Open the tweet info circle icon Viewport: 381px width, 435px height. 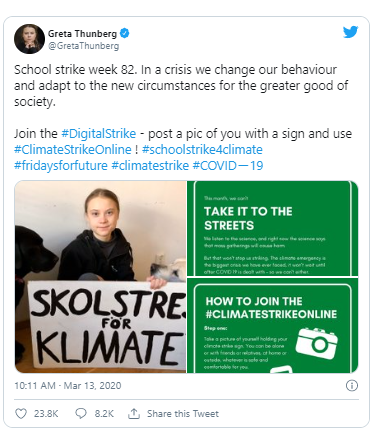[352, 386]
